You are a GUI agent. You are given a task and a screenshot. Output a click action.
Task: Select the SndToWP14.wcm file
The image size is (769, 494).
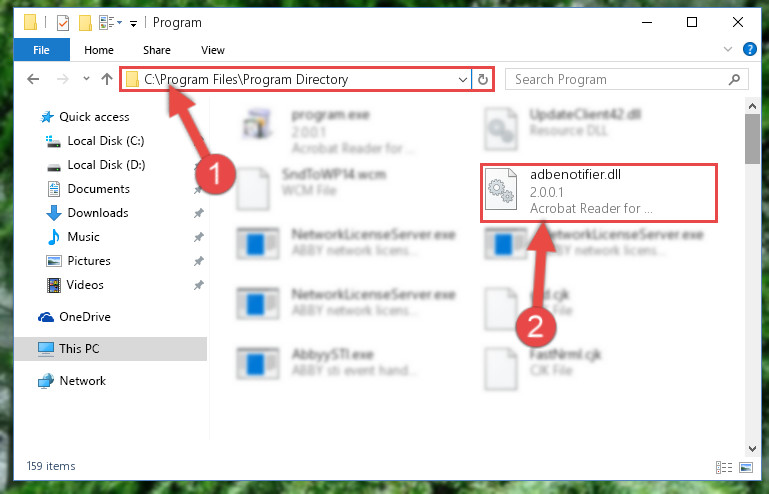click(x=311, y=188)
